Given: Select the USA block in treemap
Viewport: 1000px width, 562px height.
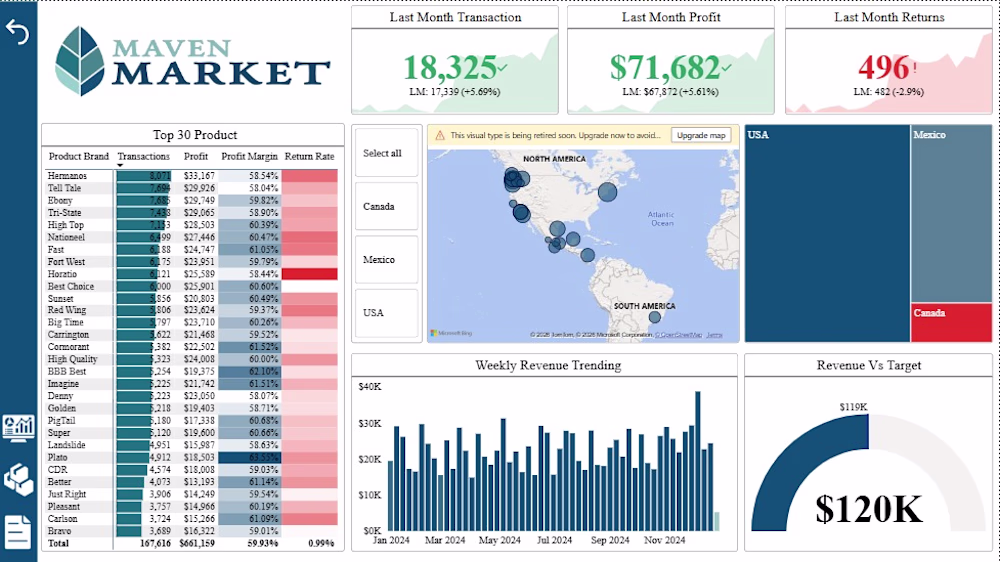Looking at the screenshot, I should coord(827,233).
